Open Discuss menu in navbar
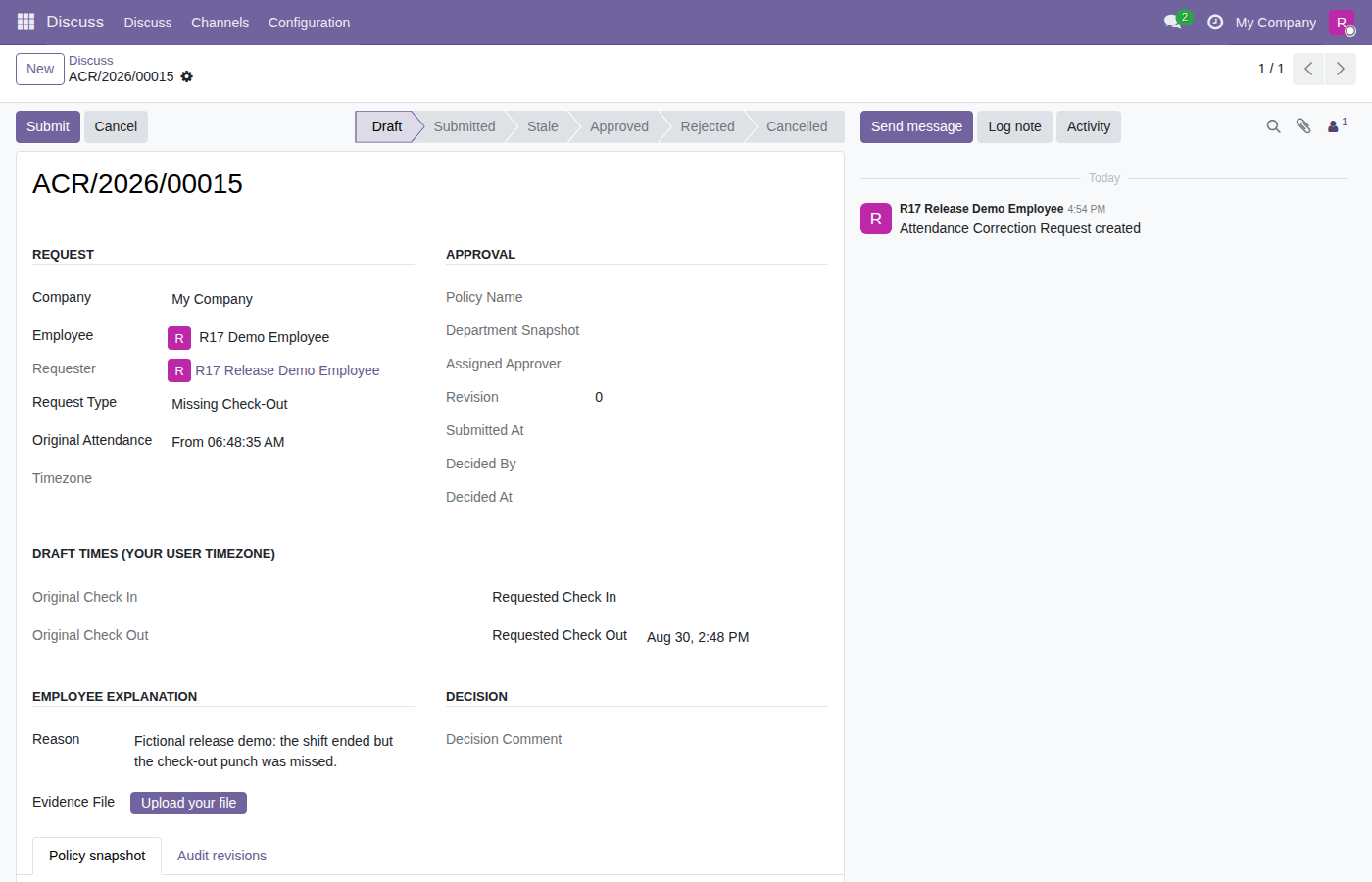This screenshot has height=882, width=1372. point(148,22)
